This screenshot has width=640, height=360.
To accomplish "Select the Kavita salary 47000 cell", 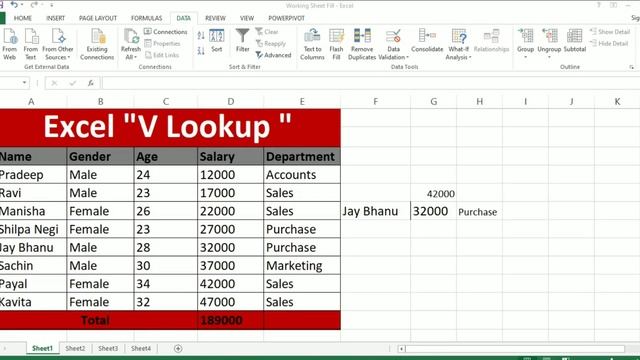I will [230, 302].
